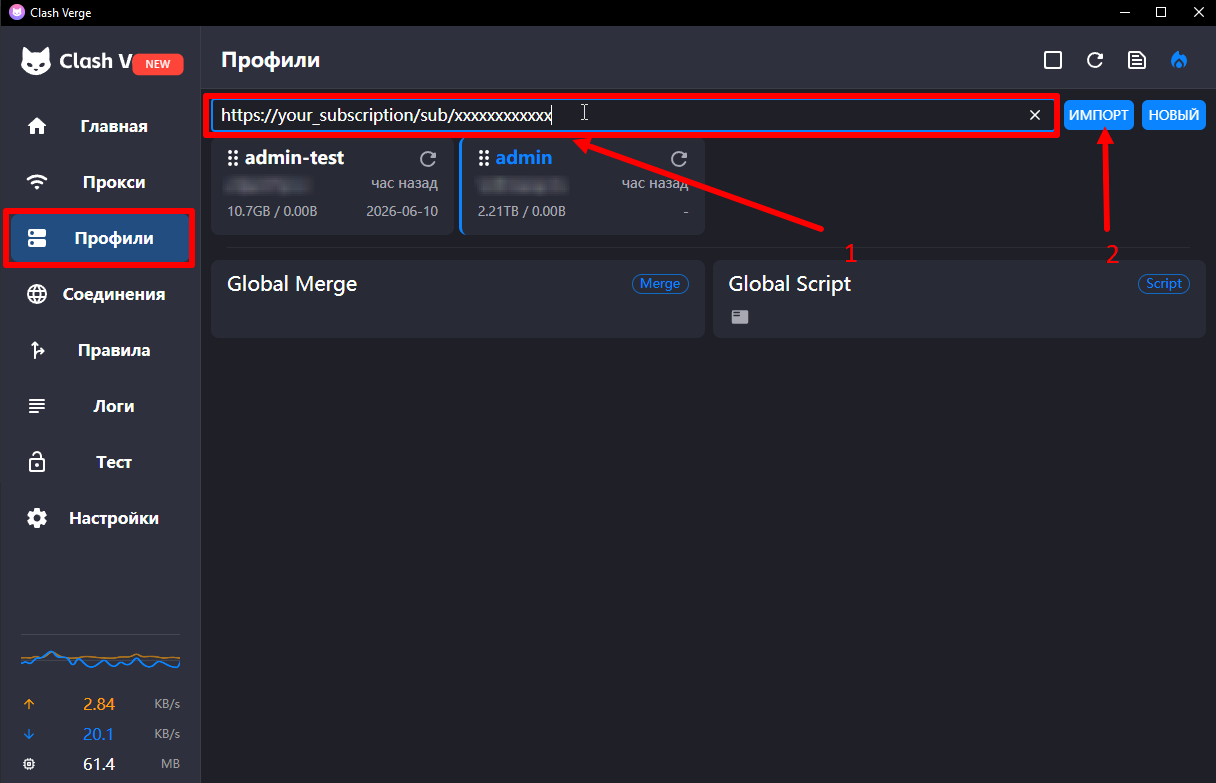
Task: Click the traffic graph in sidebar
Action: (x=100, y=660)
